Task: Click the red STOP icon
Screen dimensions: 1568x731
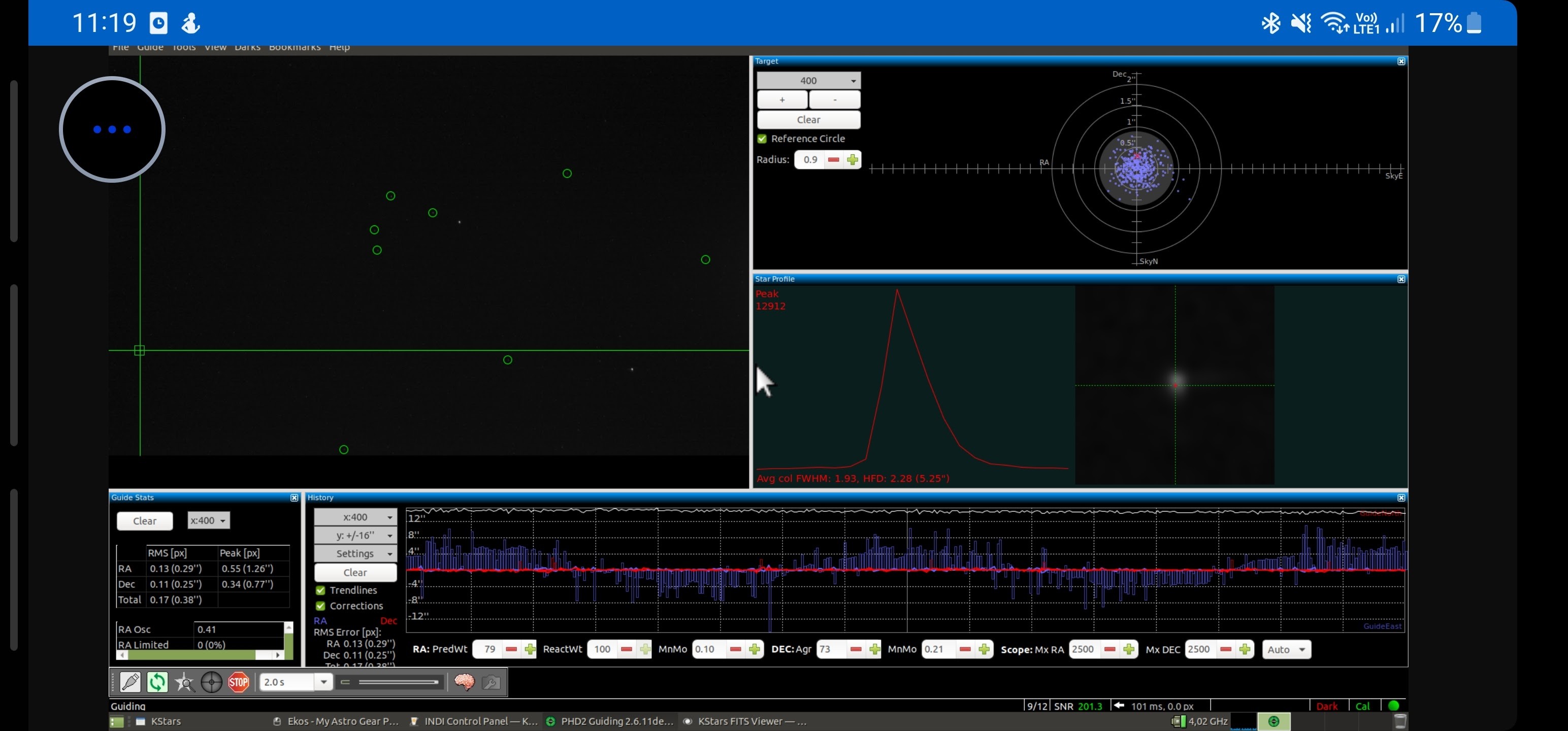Action: pyautogui.click(x=239, y=682)
